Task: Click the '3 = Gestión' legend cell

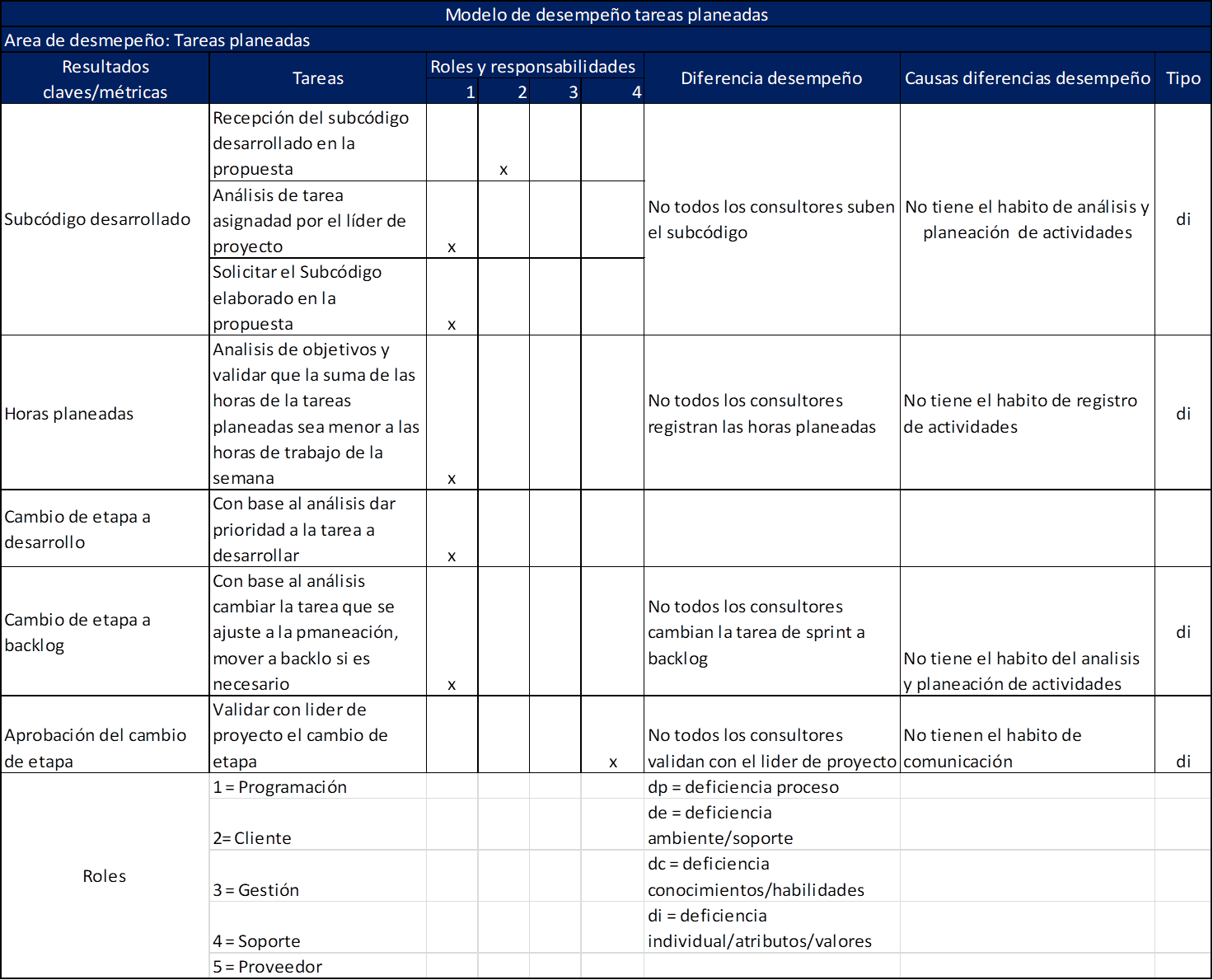Action: [x=318, y=876]
